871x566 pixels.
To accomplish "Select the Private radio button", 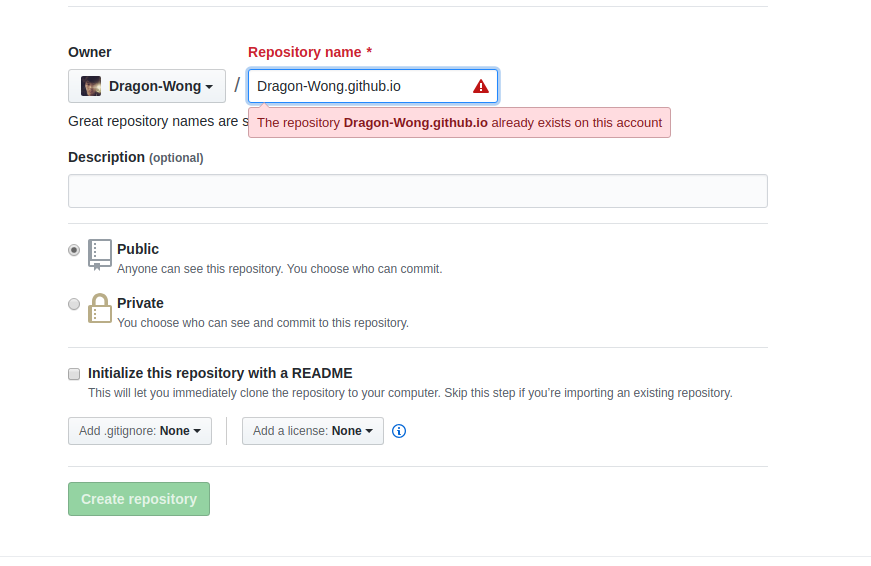I will (x=74, y=304).
